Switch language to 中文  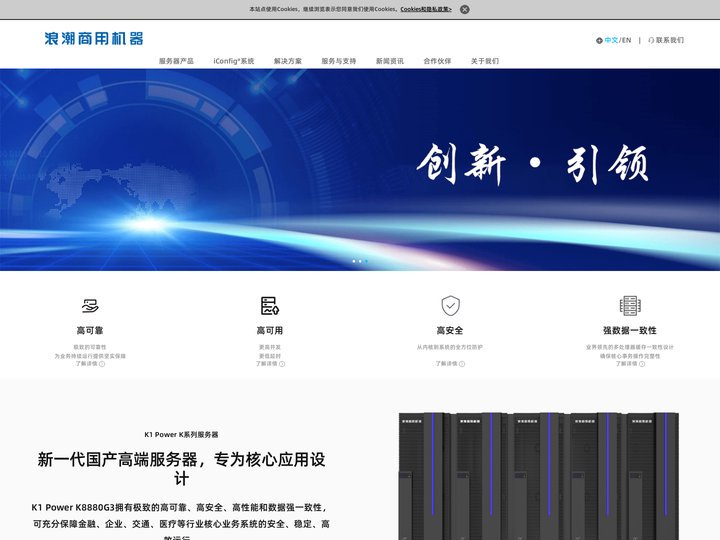[611, 40]
